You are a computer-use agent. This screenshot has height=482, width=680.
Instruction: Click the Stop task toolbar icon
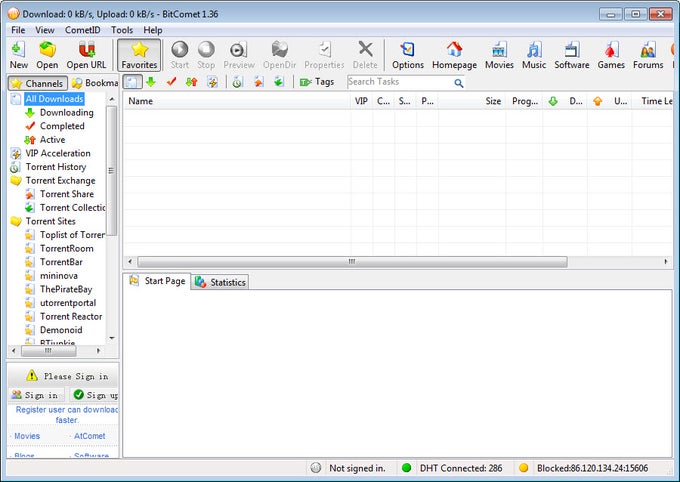206,55
